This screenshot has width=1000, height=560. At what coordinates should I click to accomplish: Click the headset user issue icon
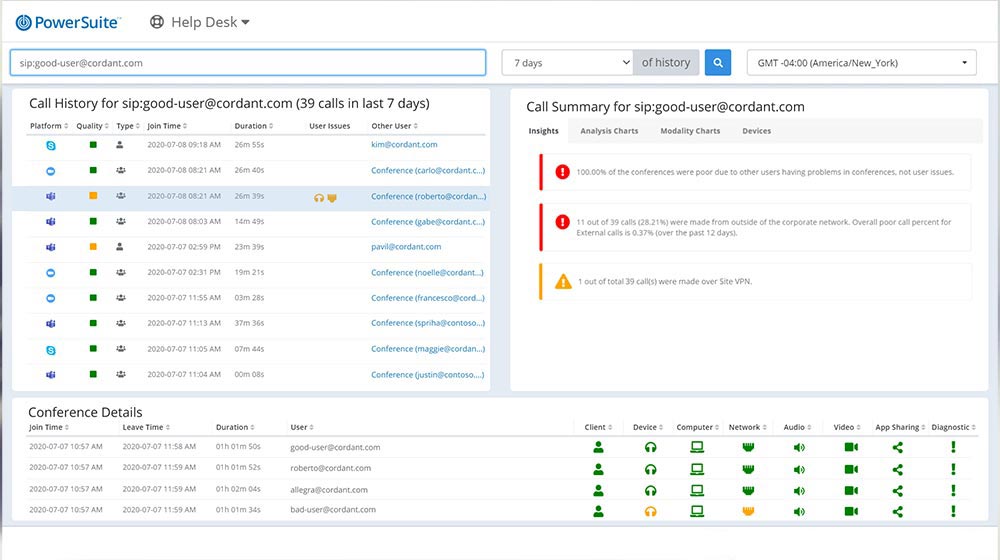tap(319, 197)
